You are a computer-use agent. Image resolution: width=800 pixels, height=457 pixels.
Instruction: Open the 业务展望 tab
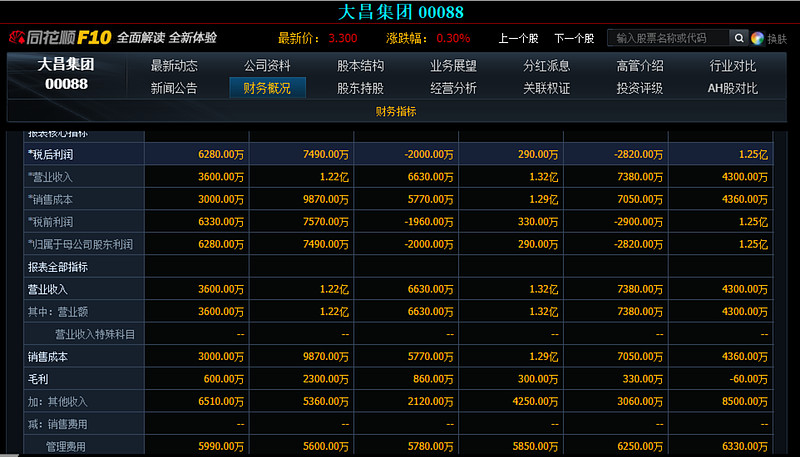click(453, 66)
